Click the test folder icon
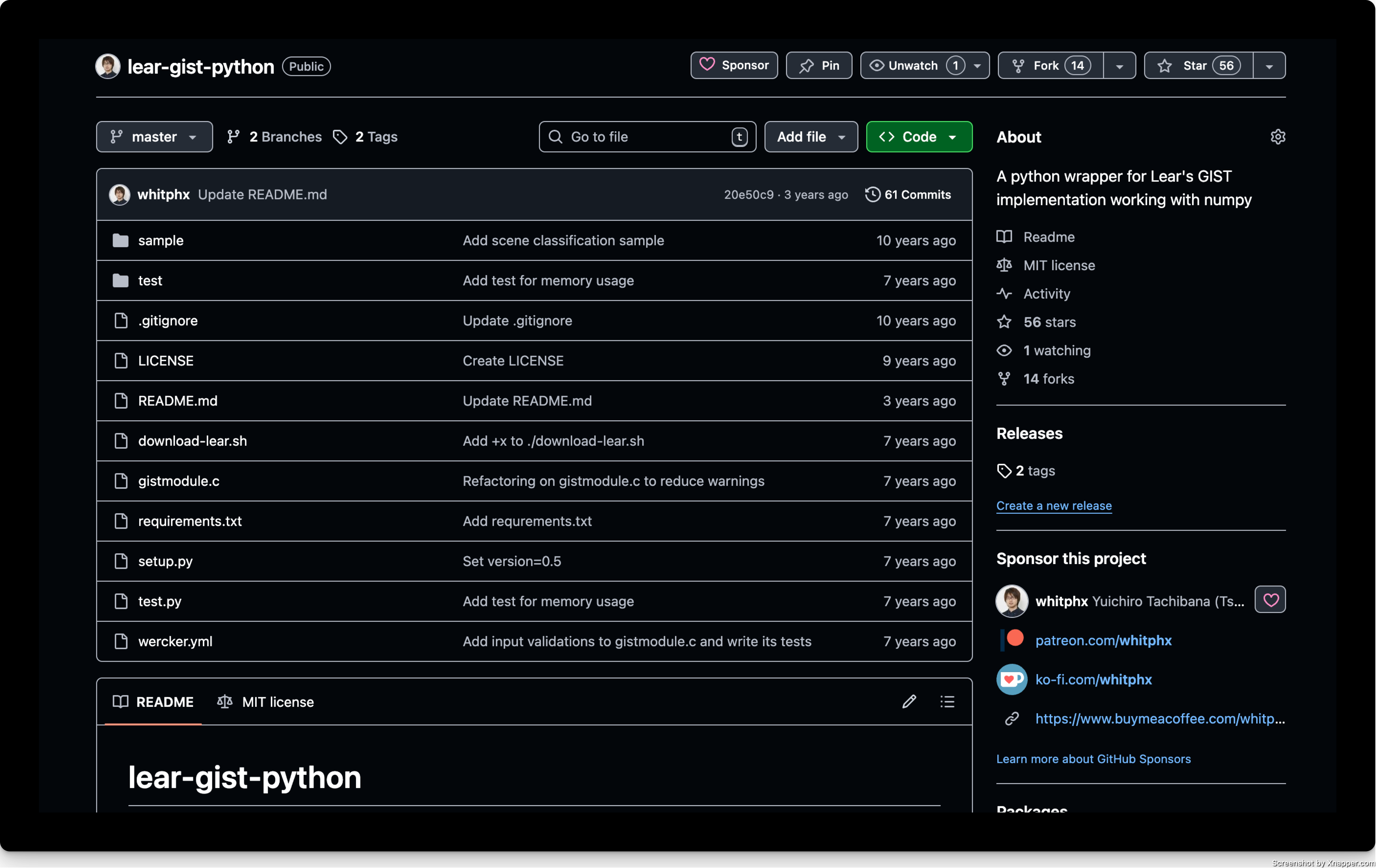 121,280
